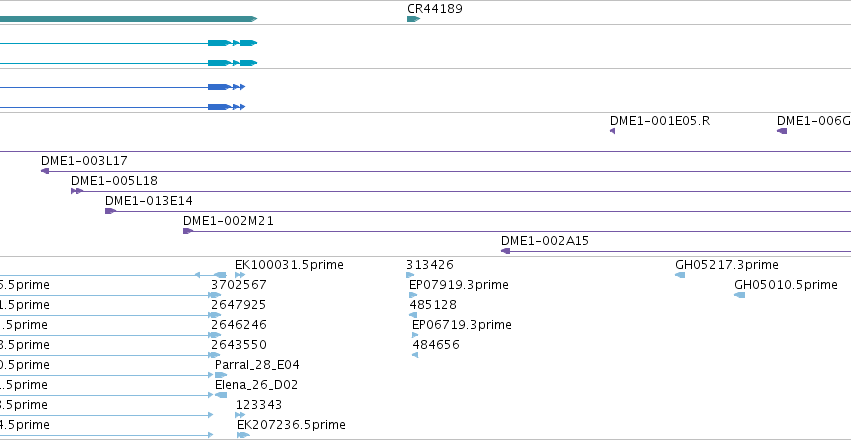851x440 pixels.
Task: Click the DME1-002A15 left arrowhead
Action: coord(505,251)
